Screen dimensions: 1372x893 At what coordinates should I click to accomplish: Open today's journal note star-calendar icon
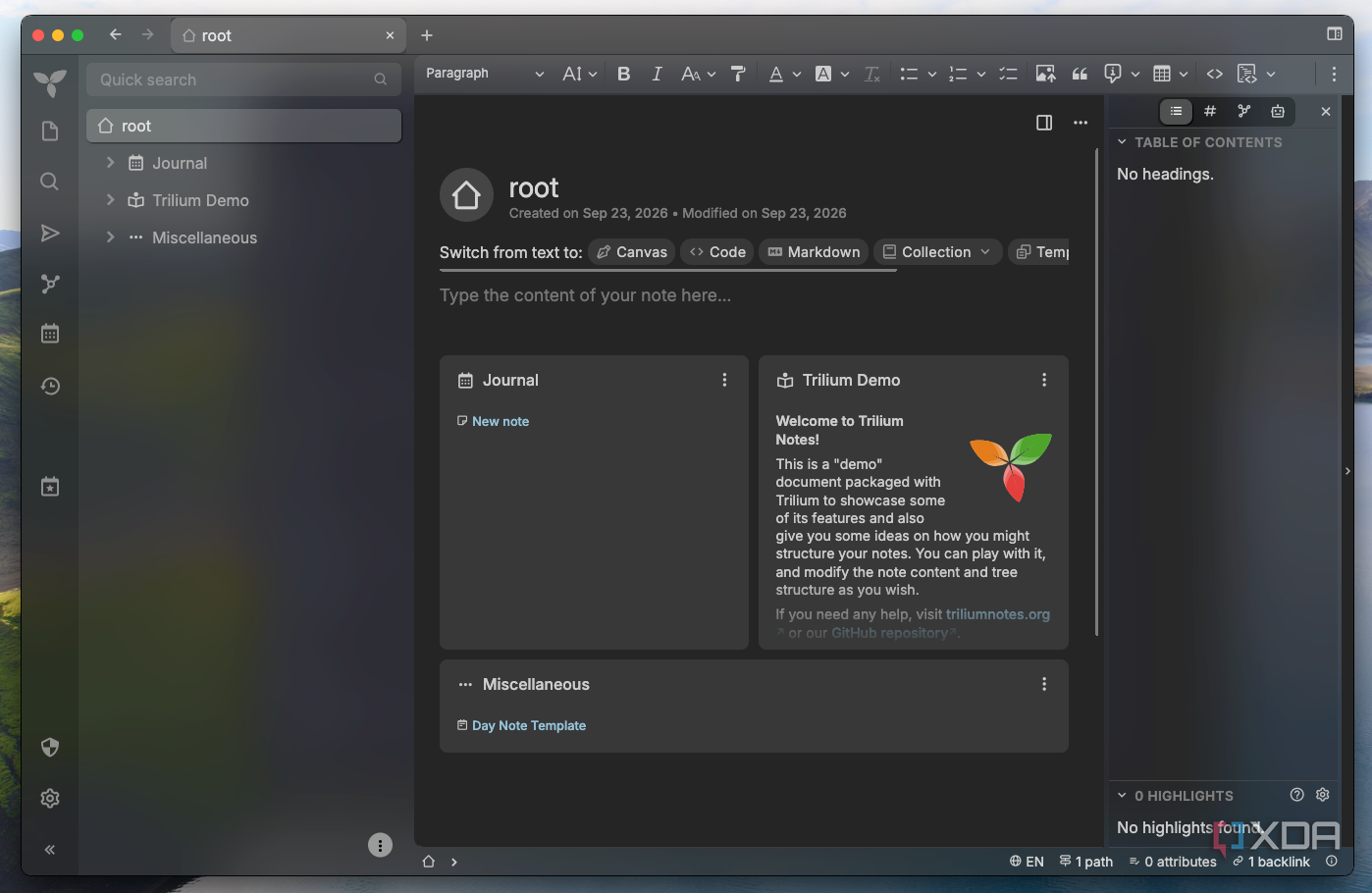(x=50, y=487)
